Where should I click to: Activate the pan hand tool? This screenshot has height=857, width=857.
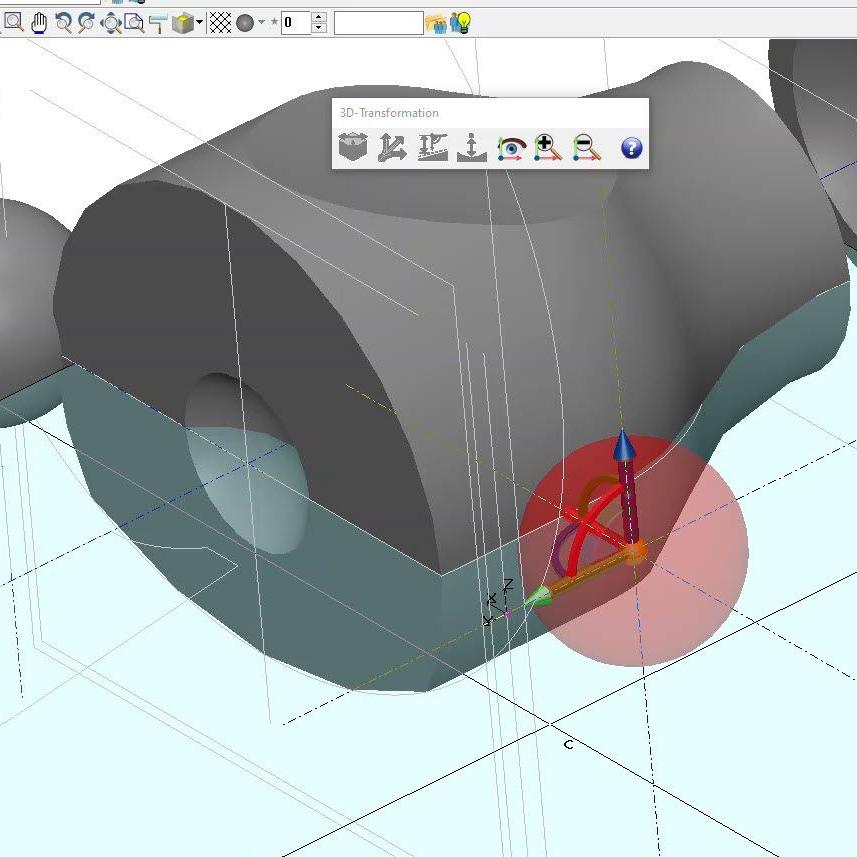tap(39, 22)
